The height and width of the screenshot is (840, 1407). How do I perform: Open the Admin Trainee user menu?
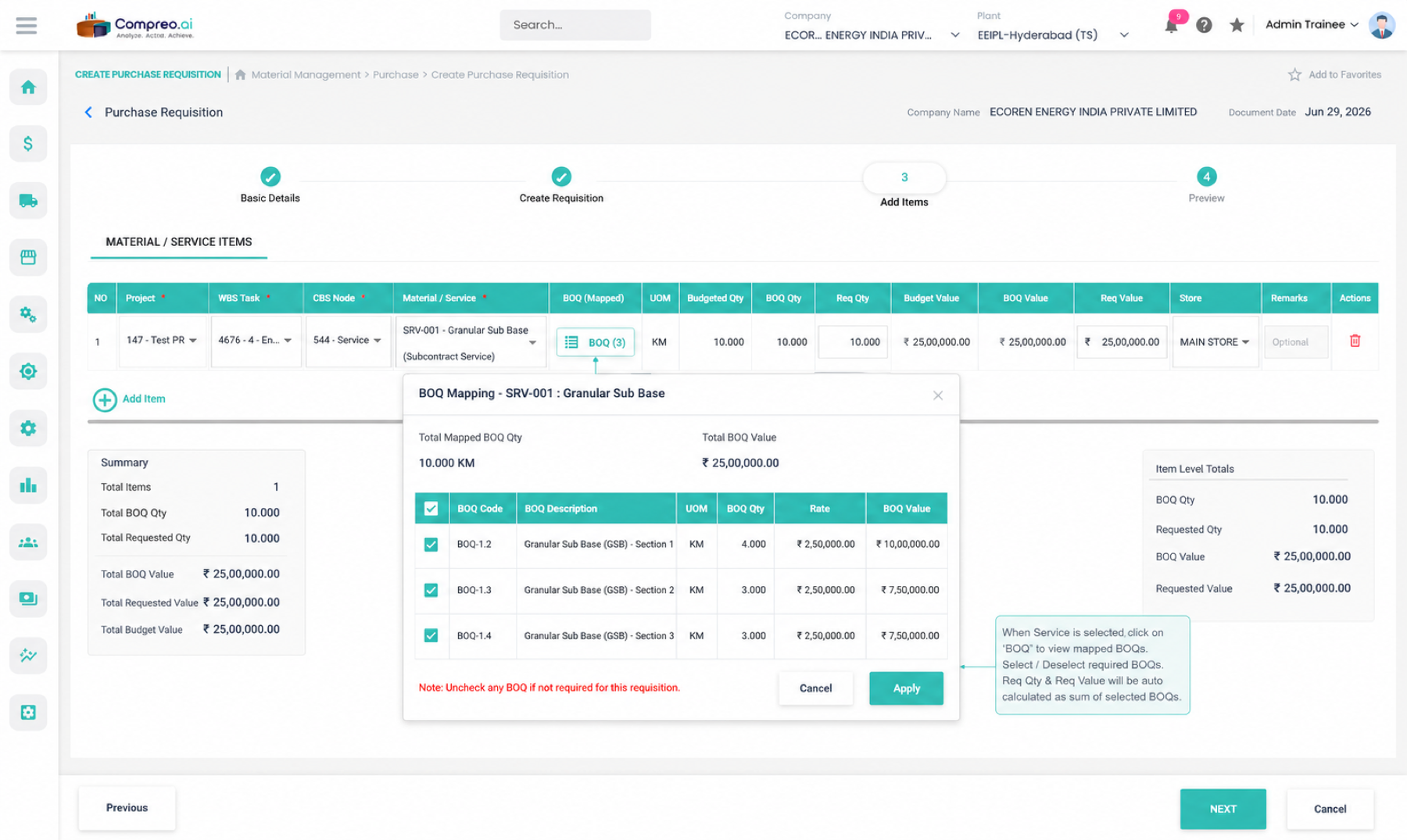tap(1312, 24)
